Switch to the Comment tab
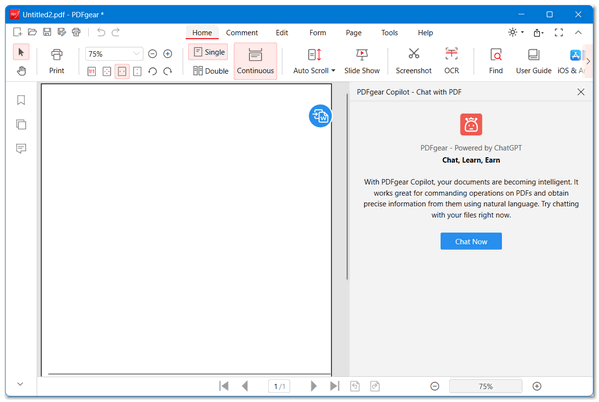Viewport: 599px width, 402px height. tap(242, 32)
